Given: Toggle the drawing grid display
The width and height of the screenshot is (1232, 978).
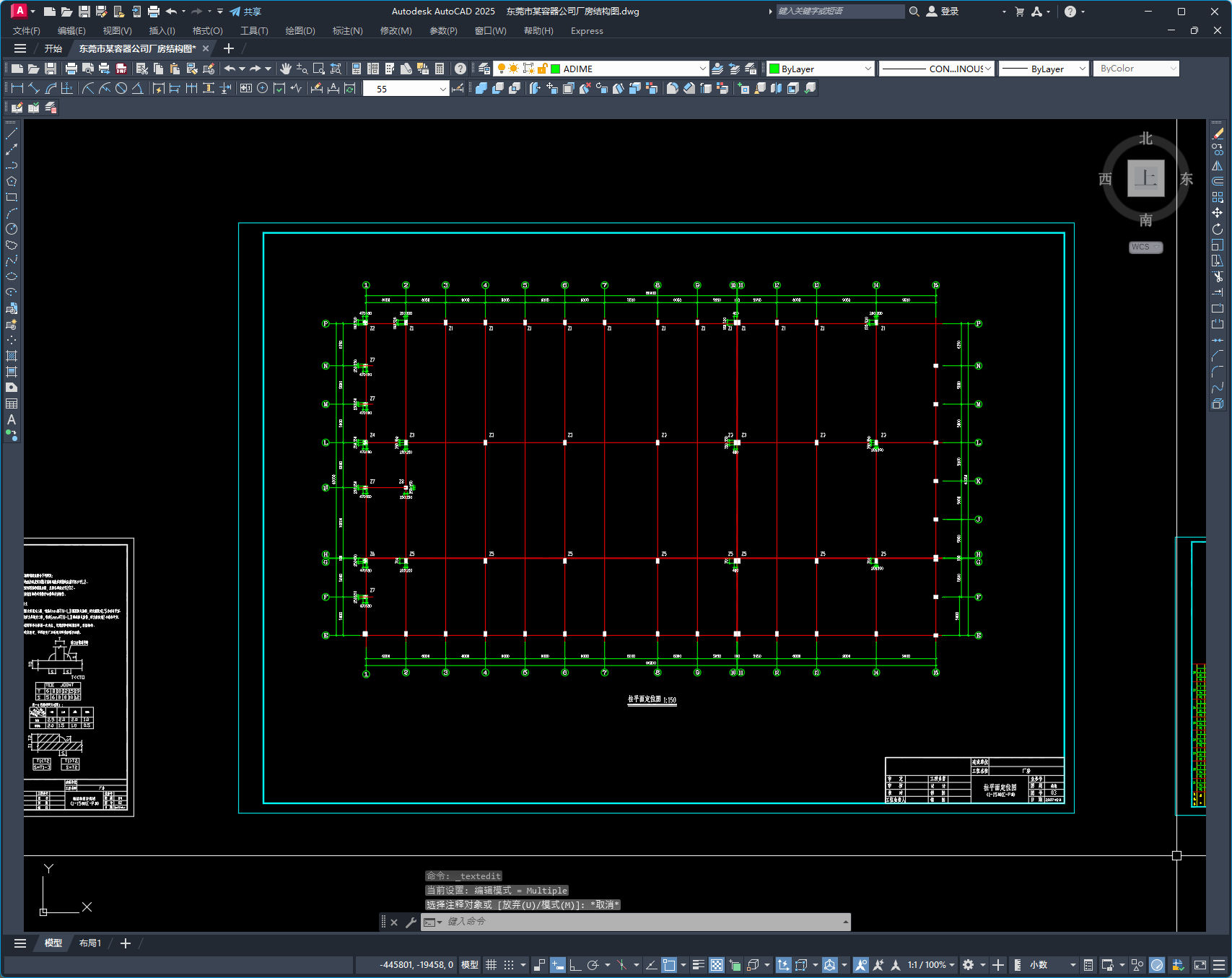Looking at the screenshot, I should 492,965.
